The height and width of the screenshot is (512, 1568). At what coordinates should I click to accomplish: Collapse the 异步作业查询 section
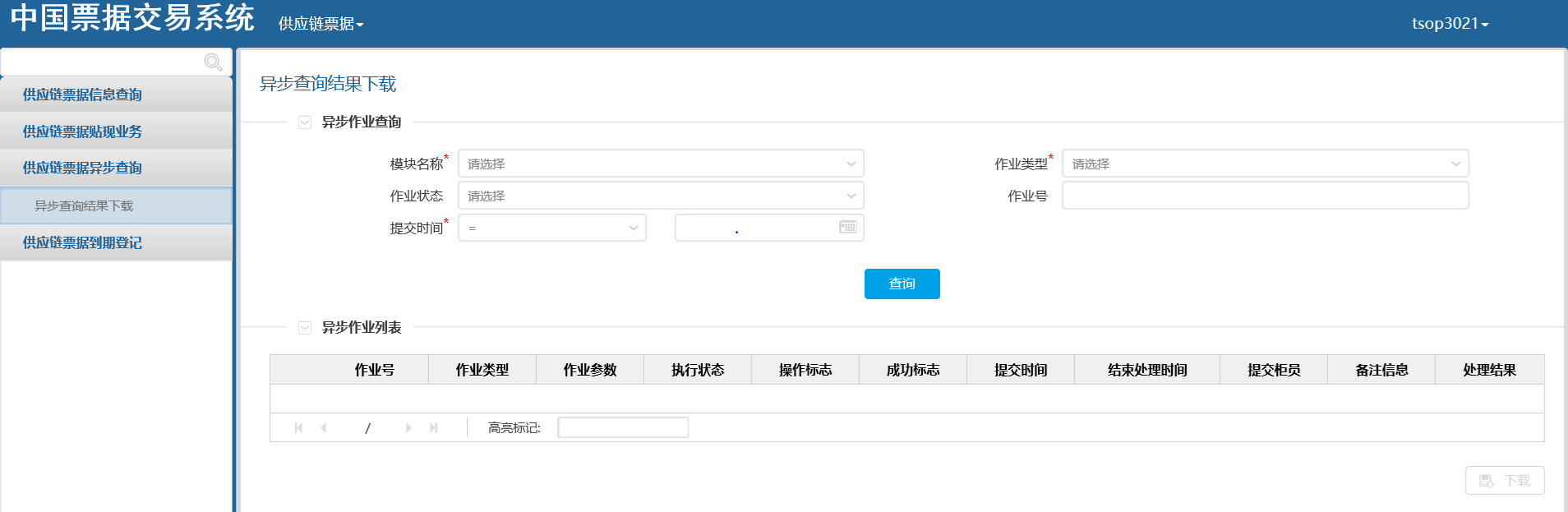point(305,122)
